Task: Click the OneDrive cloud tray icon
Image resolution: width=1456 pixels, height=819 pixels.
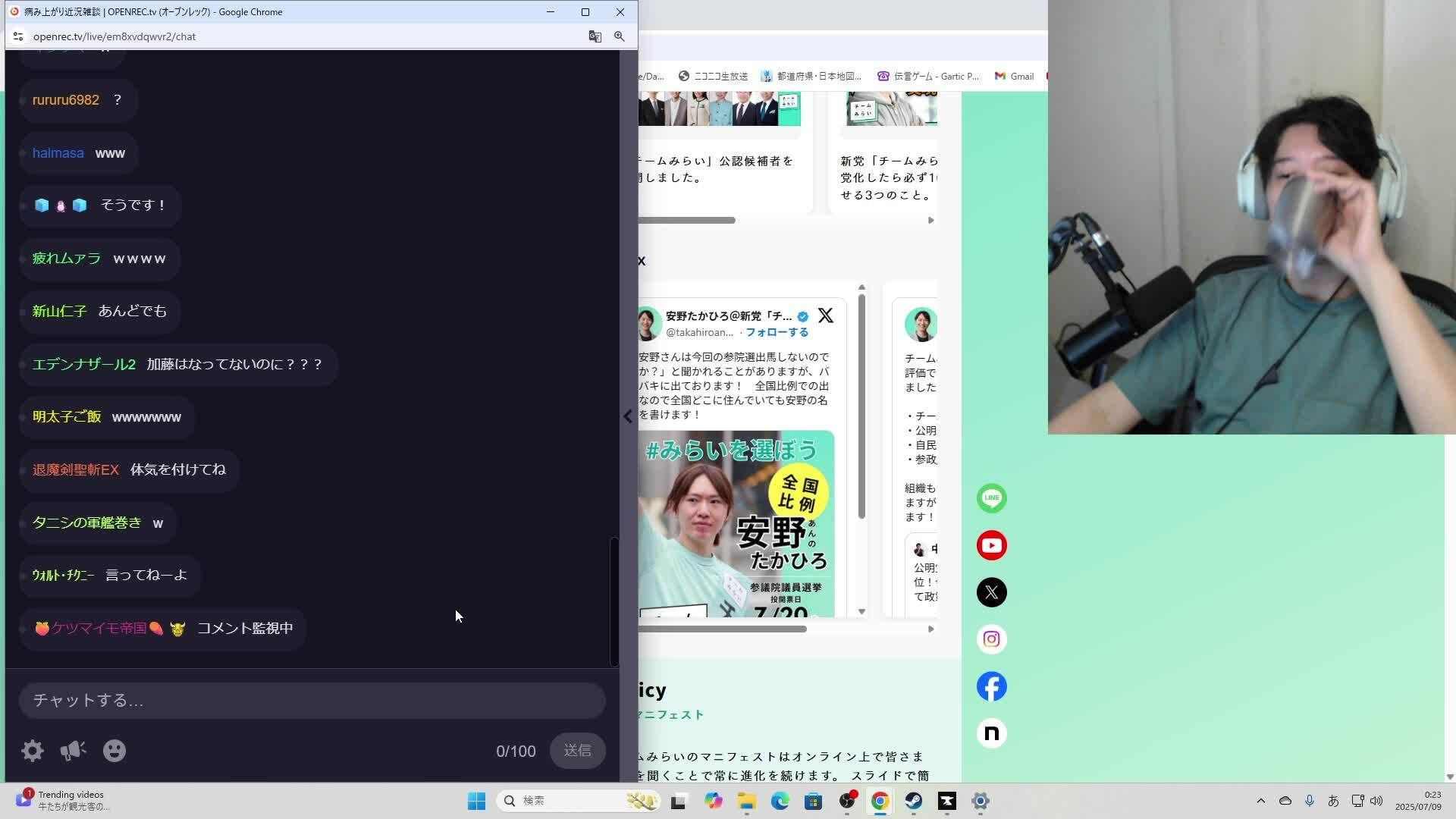Action: click(x=1285, y=801)
